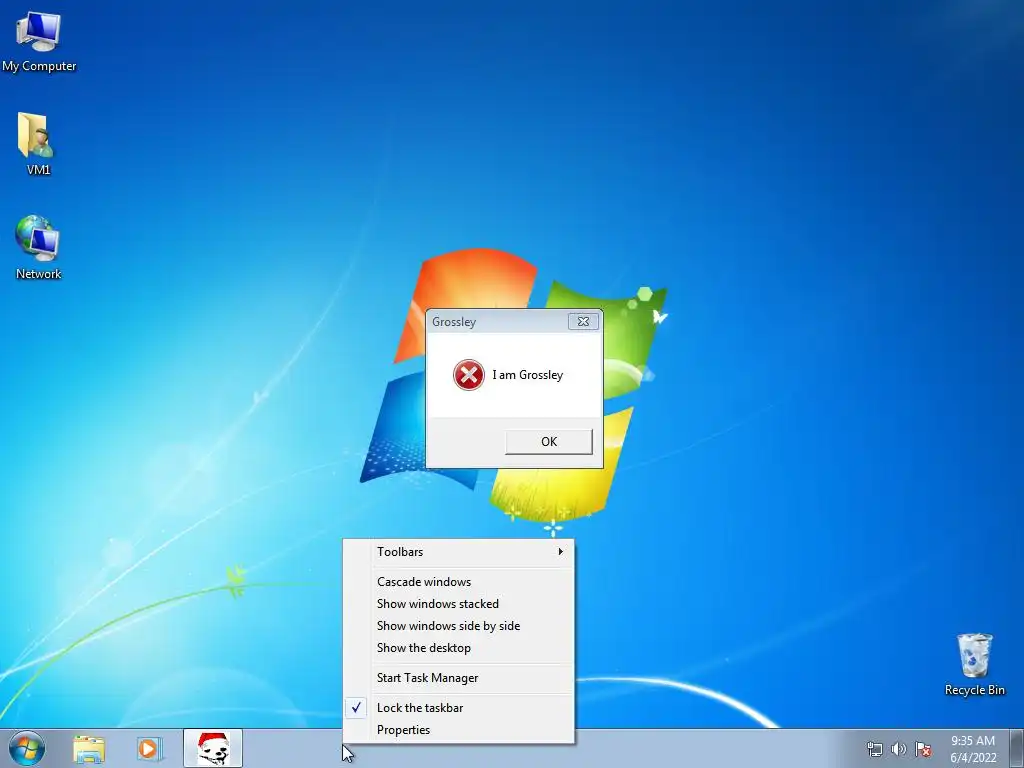Click the Grossley dialog title bar
Image resolution: width=1024 pixels, height=768 pixels.
click(496, 322)
